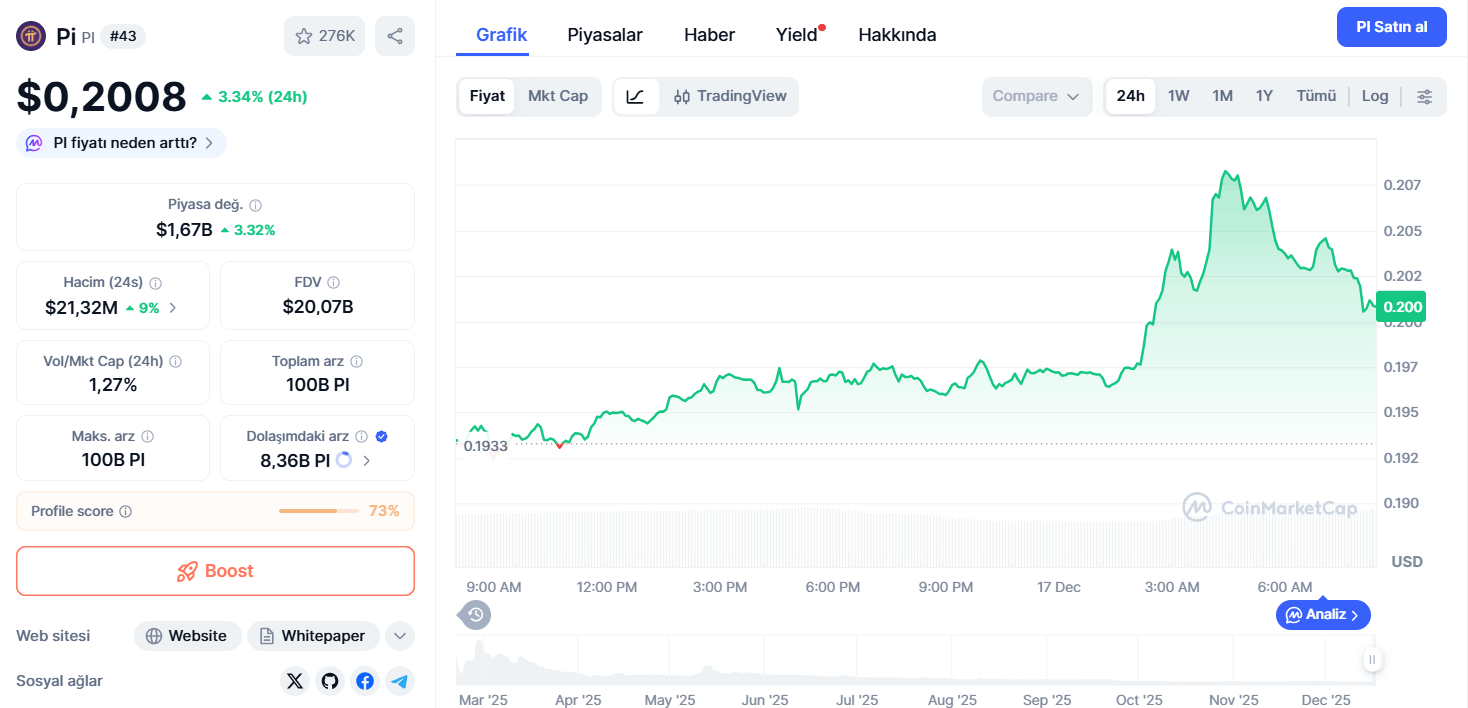This screenshot has width=1468, height=708.
Task: Toggle chart to Mkt Cap
Action: [x=558, y=96]
